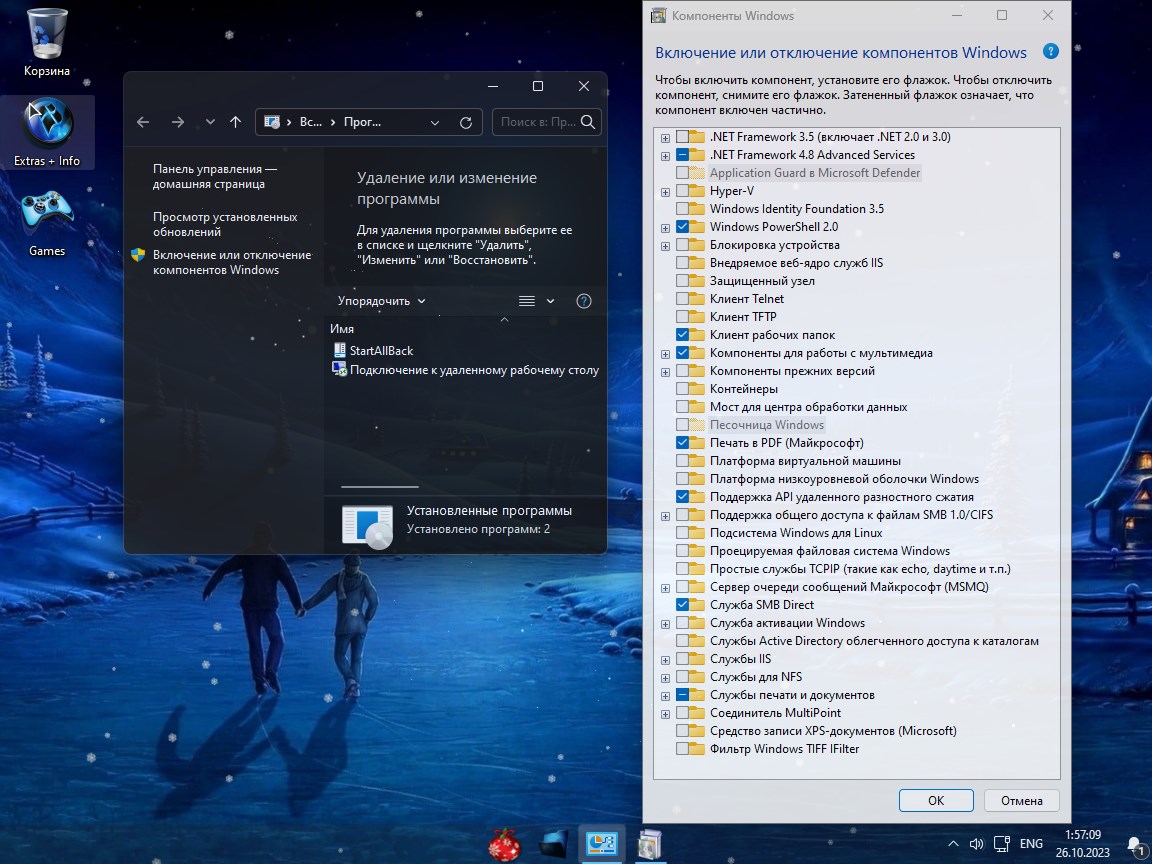
Task: Click the refresh button in the address bar
Action: (465, 122)
